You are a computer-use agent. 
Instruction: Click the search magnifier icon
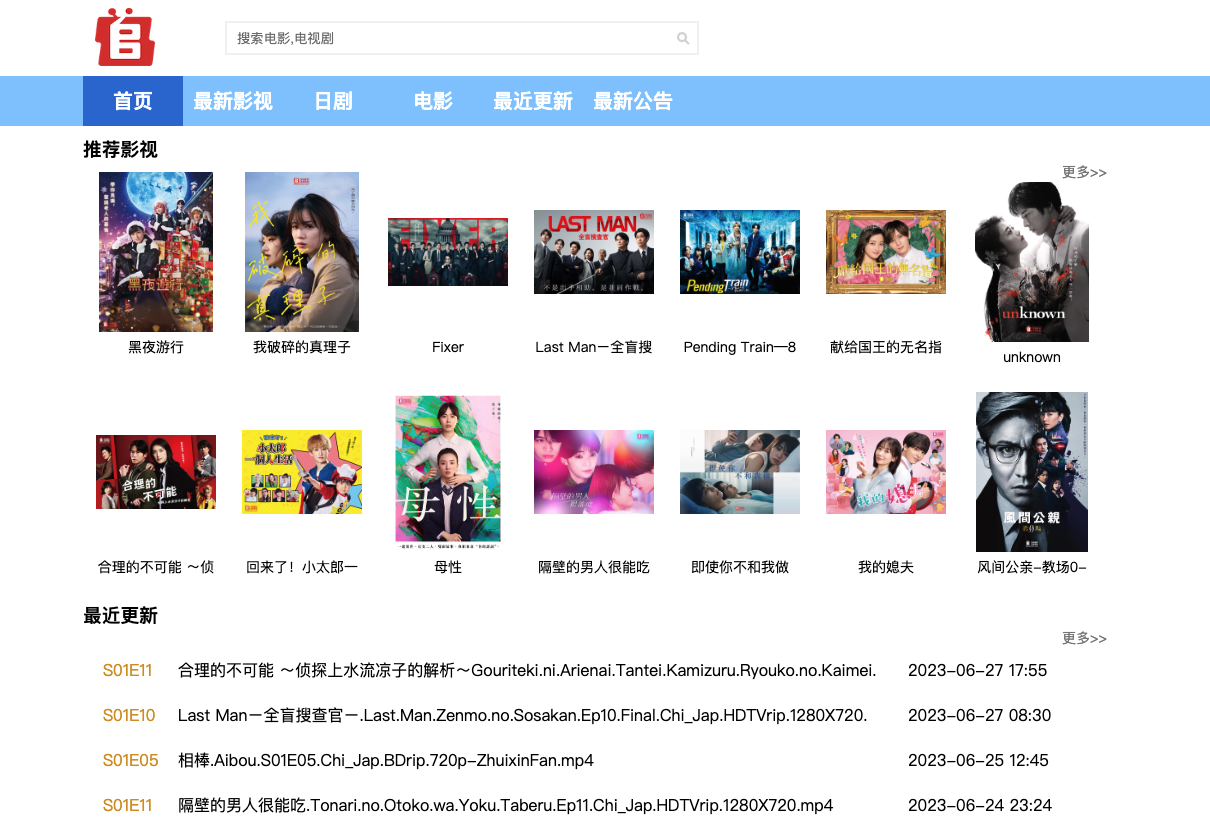click(683, 39)
